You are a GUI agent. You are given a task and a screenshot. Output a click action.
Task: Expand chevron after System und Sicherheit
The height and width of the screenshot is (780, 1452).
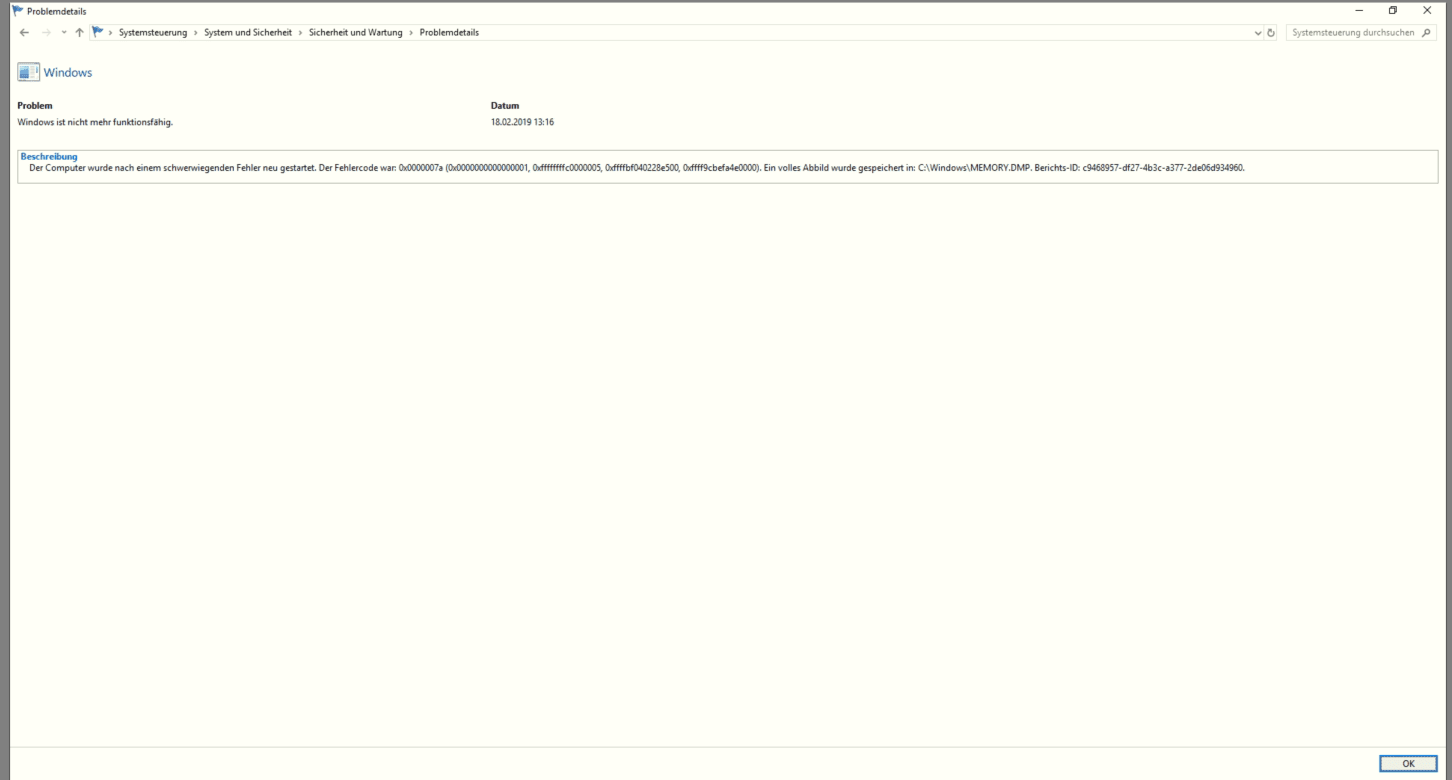[301, 33]
